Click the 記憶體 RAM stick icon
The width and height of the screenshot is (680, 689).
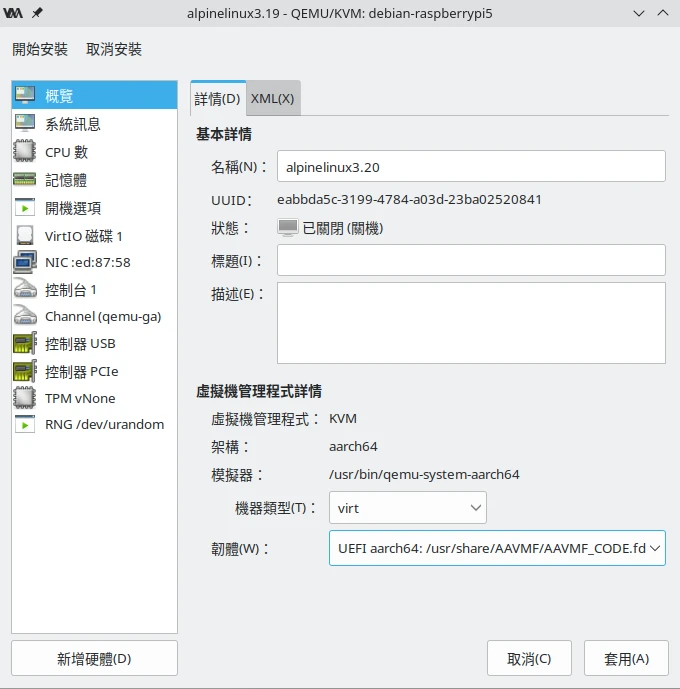point(25,179)
